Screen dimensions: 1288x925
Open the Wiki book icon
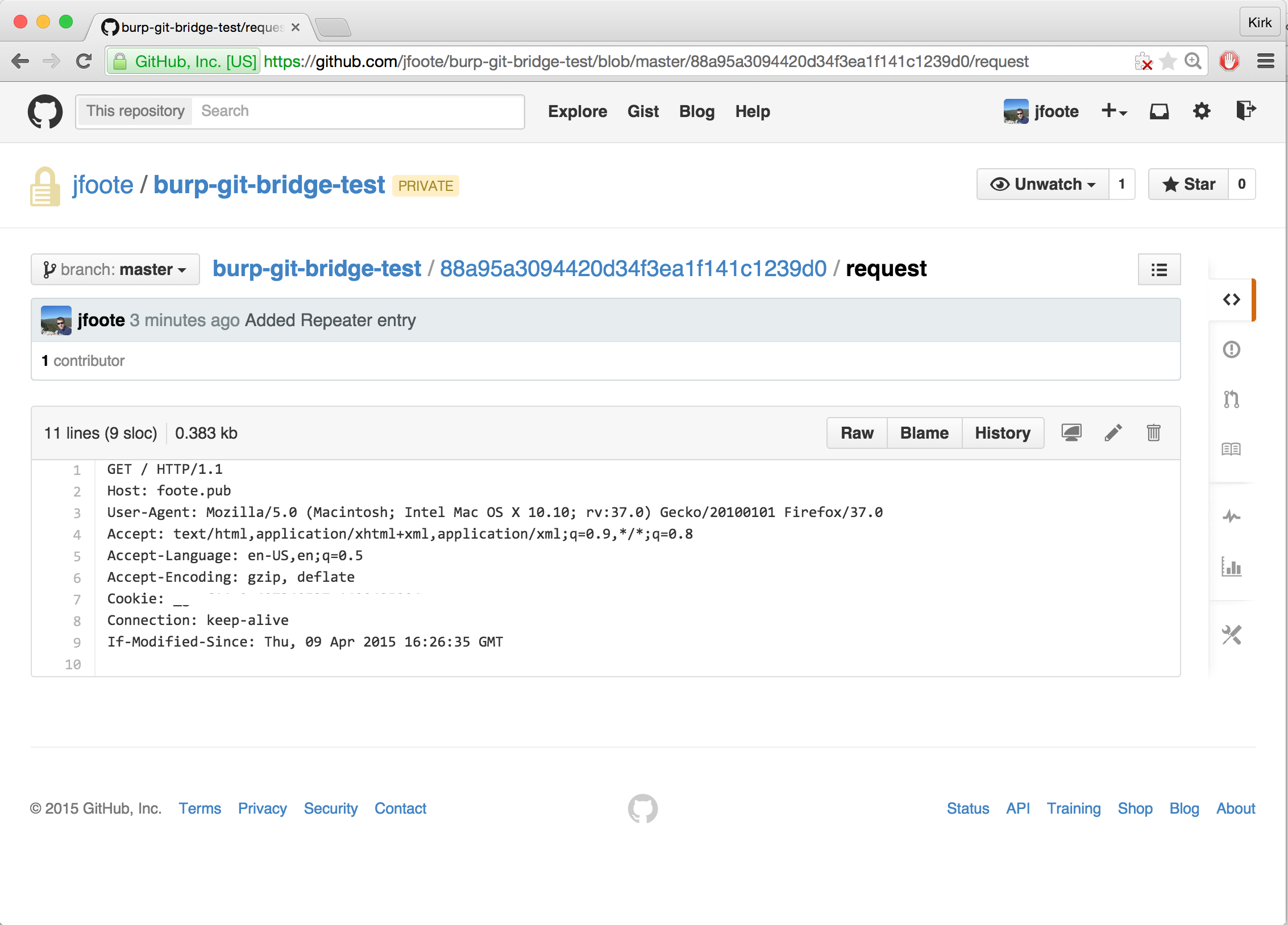(1231, 449)
